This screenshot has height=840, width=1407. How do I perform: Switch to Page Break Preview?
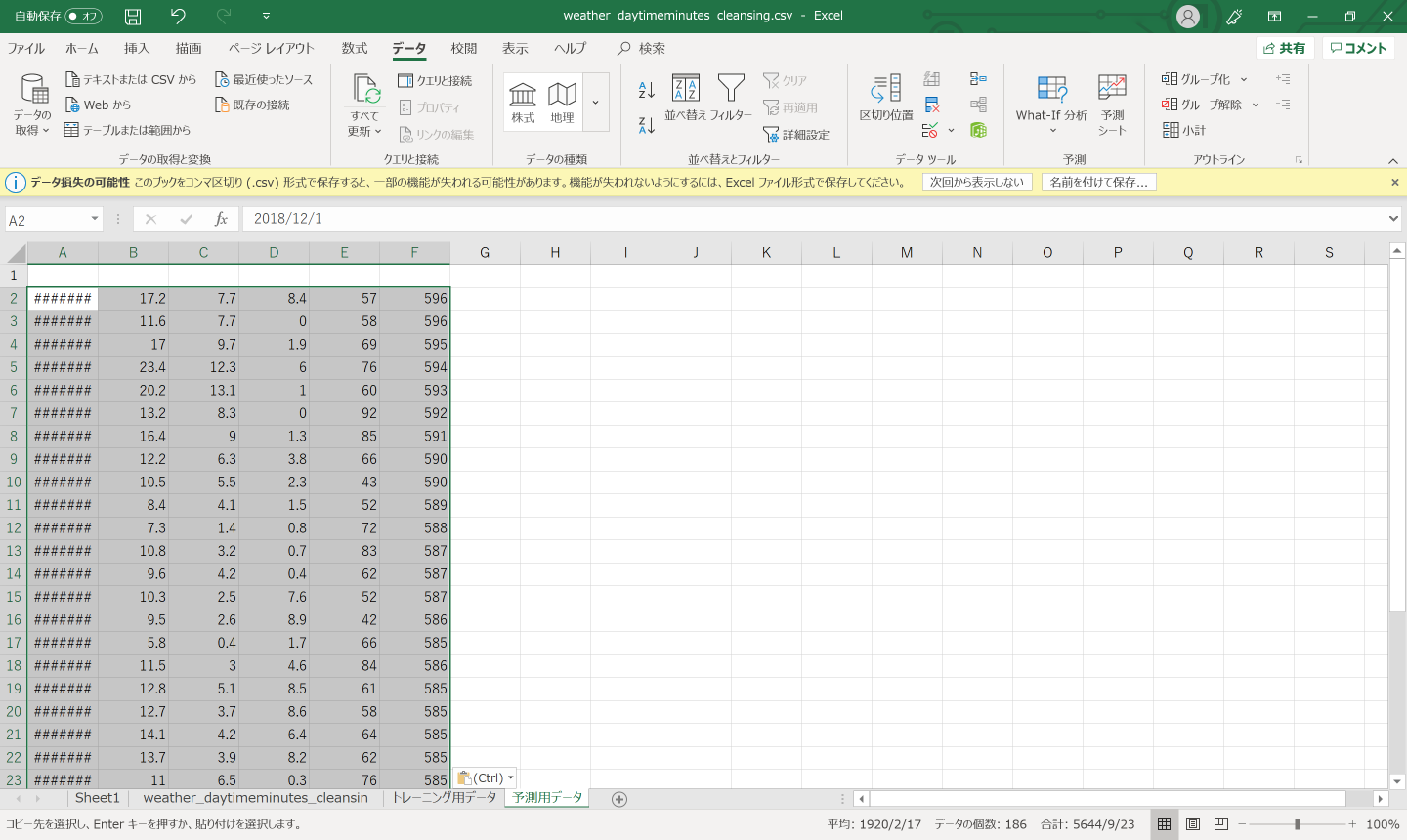[1221, 824]
